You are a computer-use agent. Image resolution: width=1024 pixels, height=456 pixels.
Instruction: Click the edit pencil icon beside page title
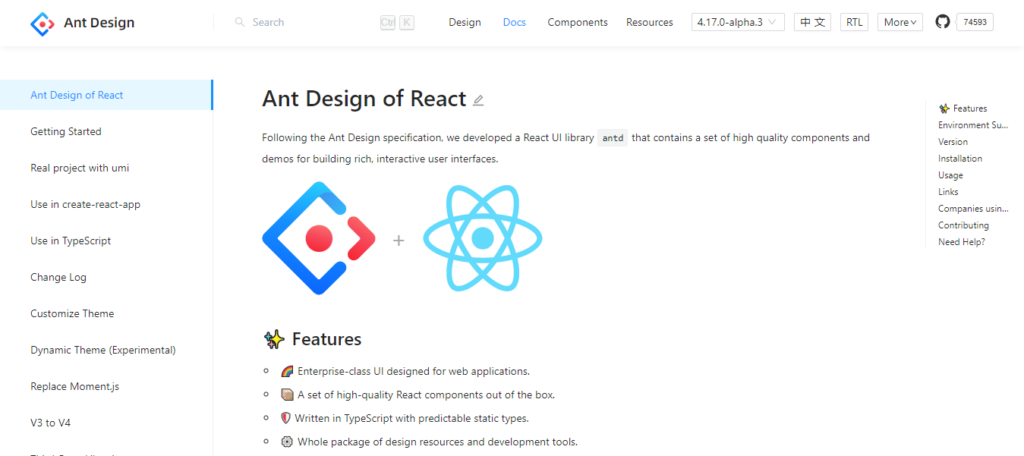pyautogui.click(x=478, y=100)
